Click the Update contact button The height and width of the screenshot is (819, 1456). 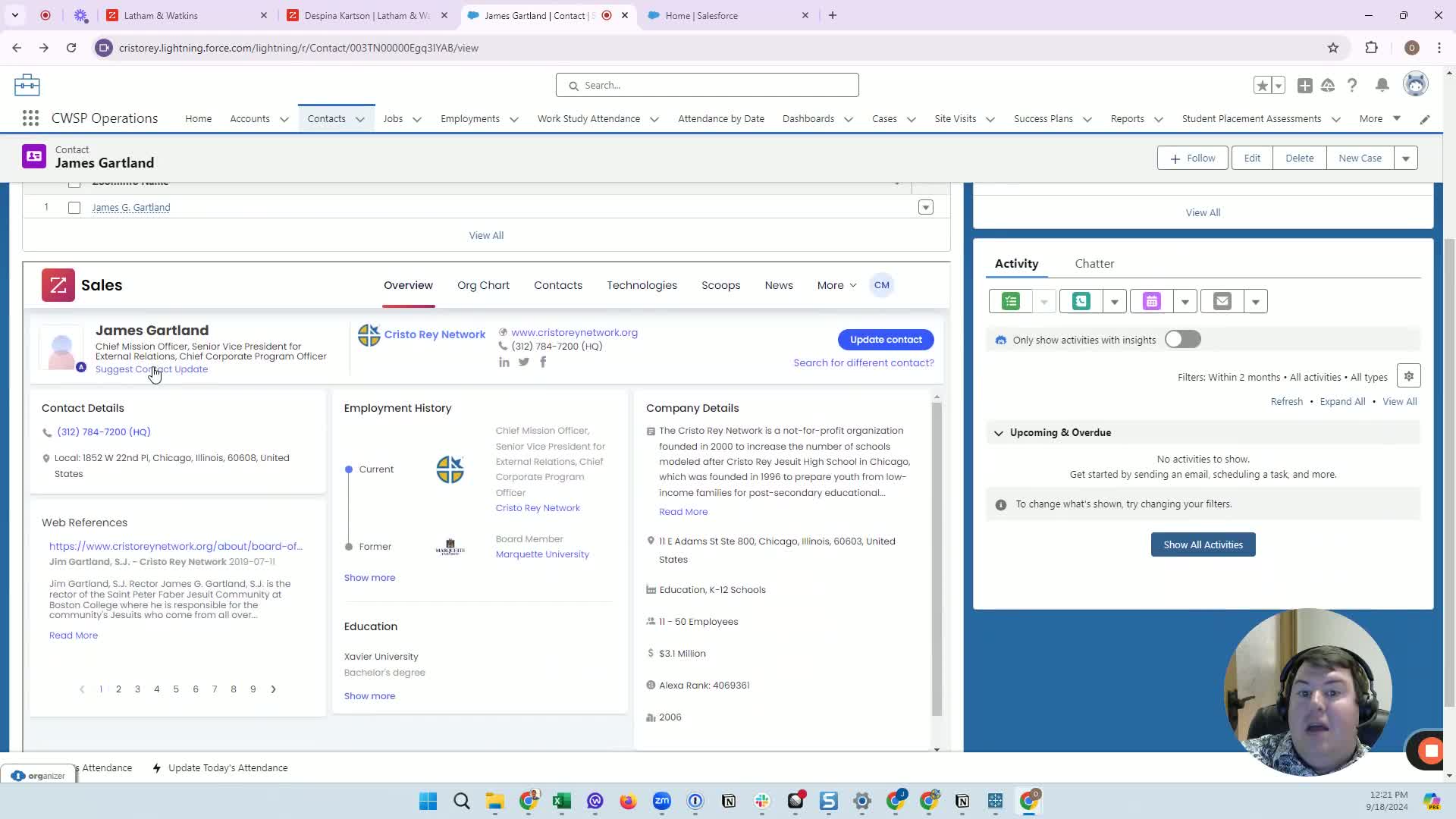(x=885, y=340)
